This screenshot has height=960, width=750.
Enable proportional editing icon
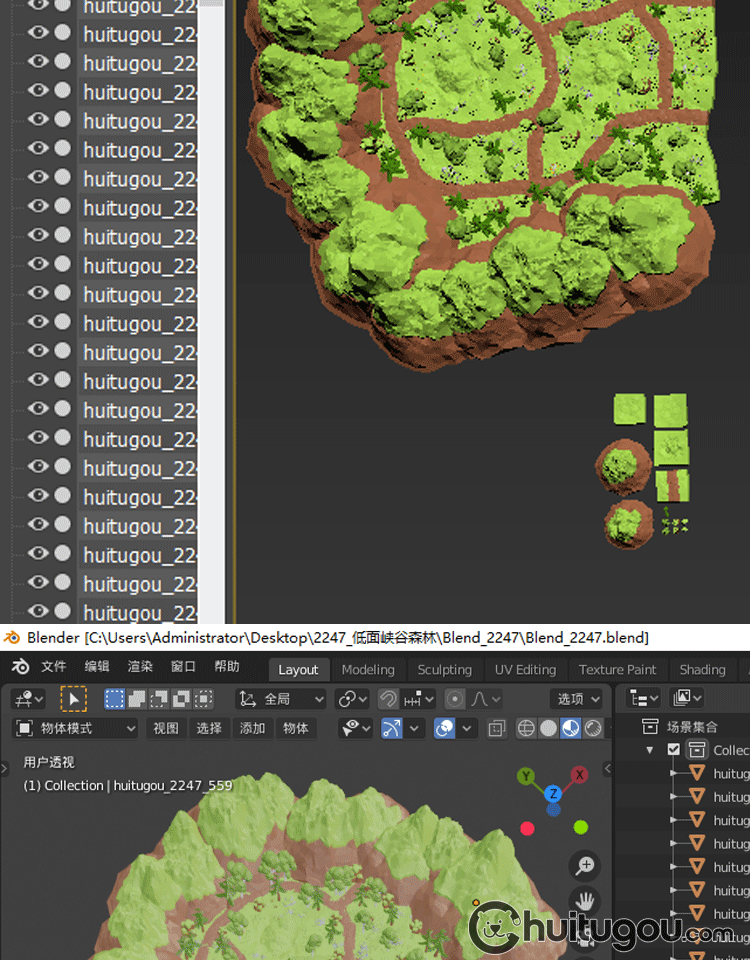(x=455, y=699)
